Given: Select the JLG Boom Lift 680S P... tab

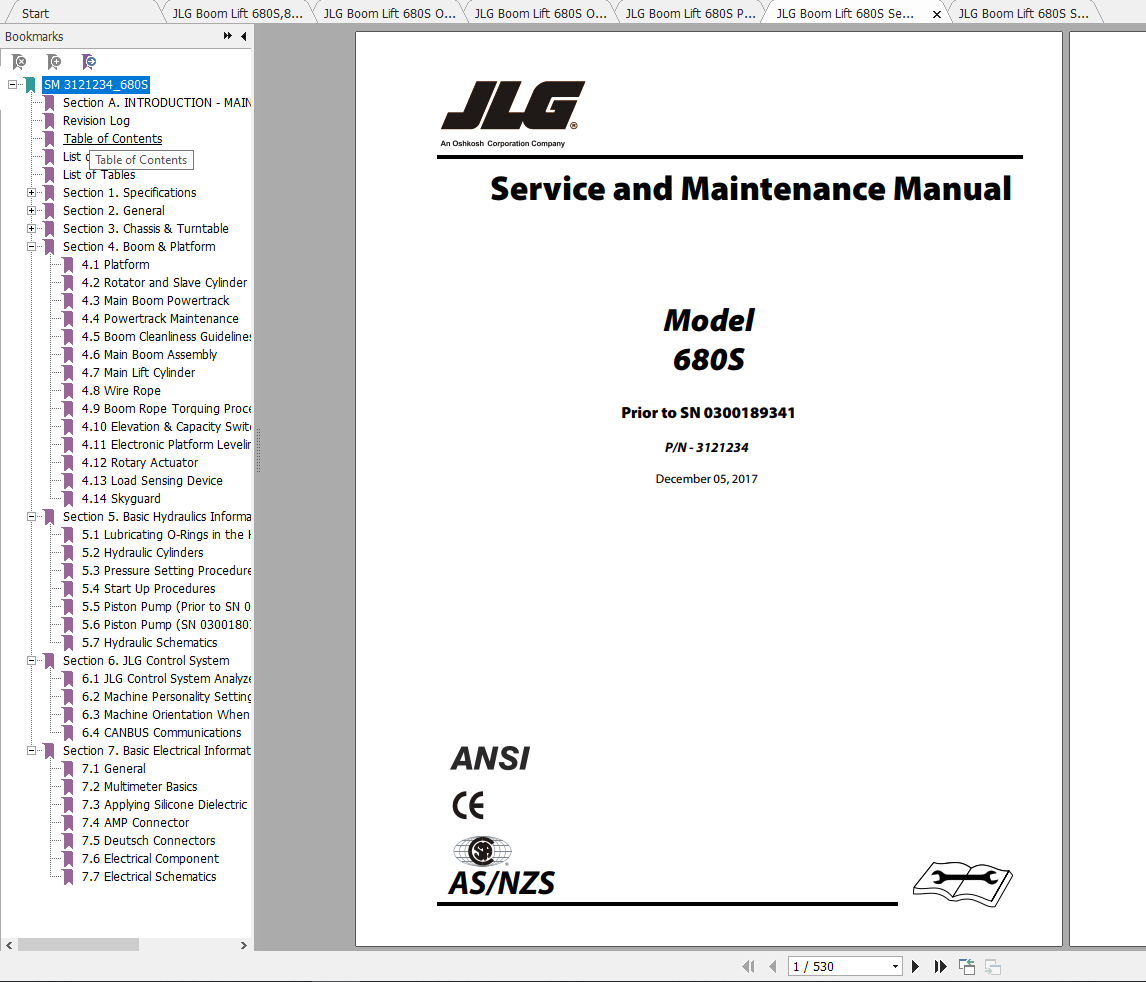Looking at the screenshot, I should (x=690, y=13).
